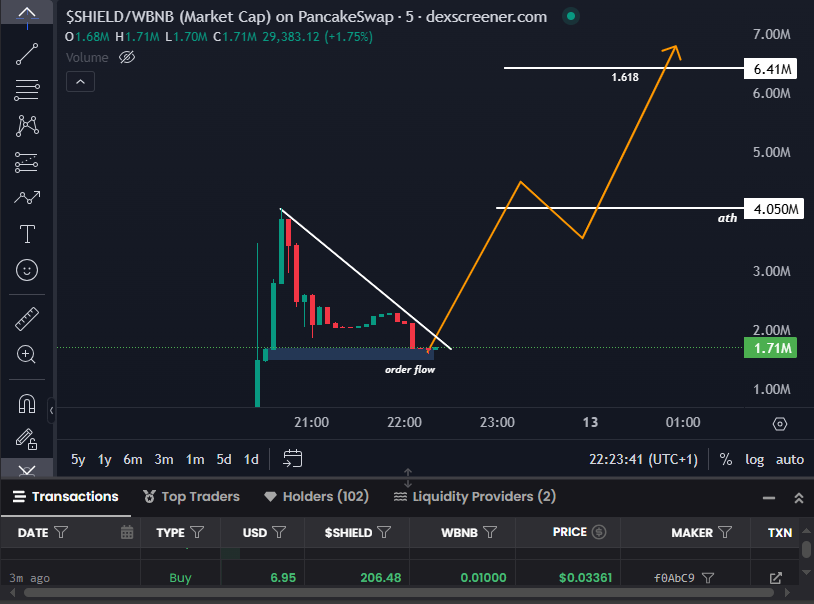Select the ruler measure tool
This screenshot has width=814, height=604.
(x=27, y=319)
